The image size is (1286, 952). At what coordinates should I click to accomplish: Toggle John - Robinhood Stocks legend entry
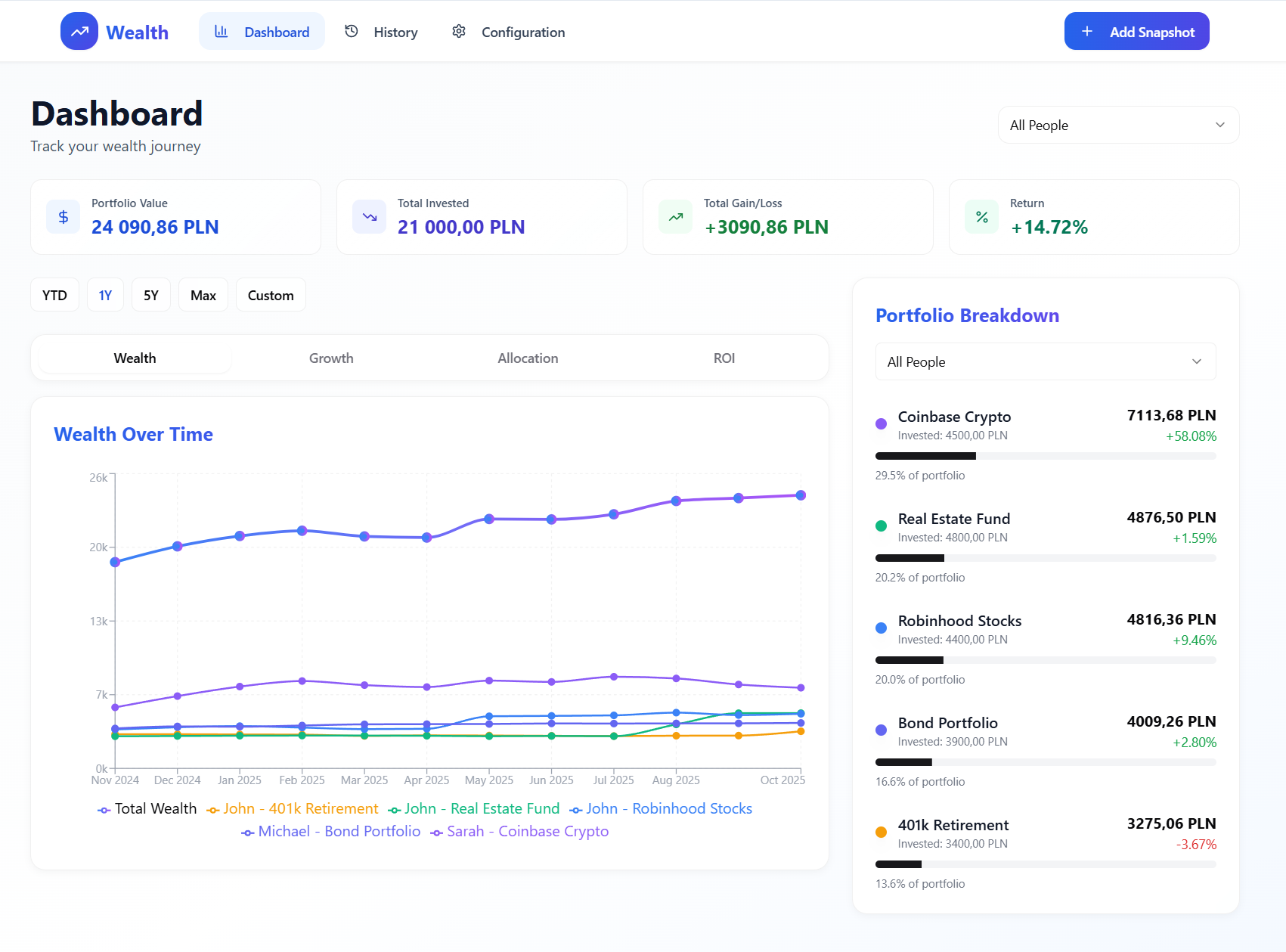click(661, 809)
